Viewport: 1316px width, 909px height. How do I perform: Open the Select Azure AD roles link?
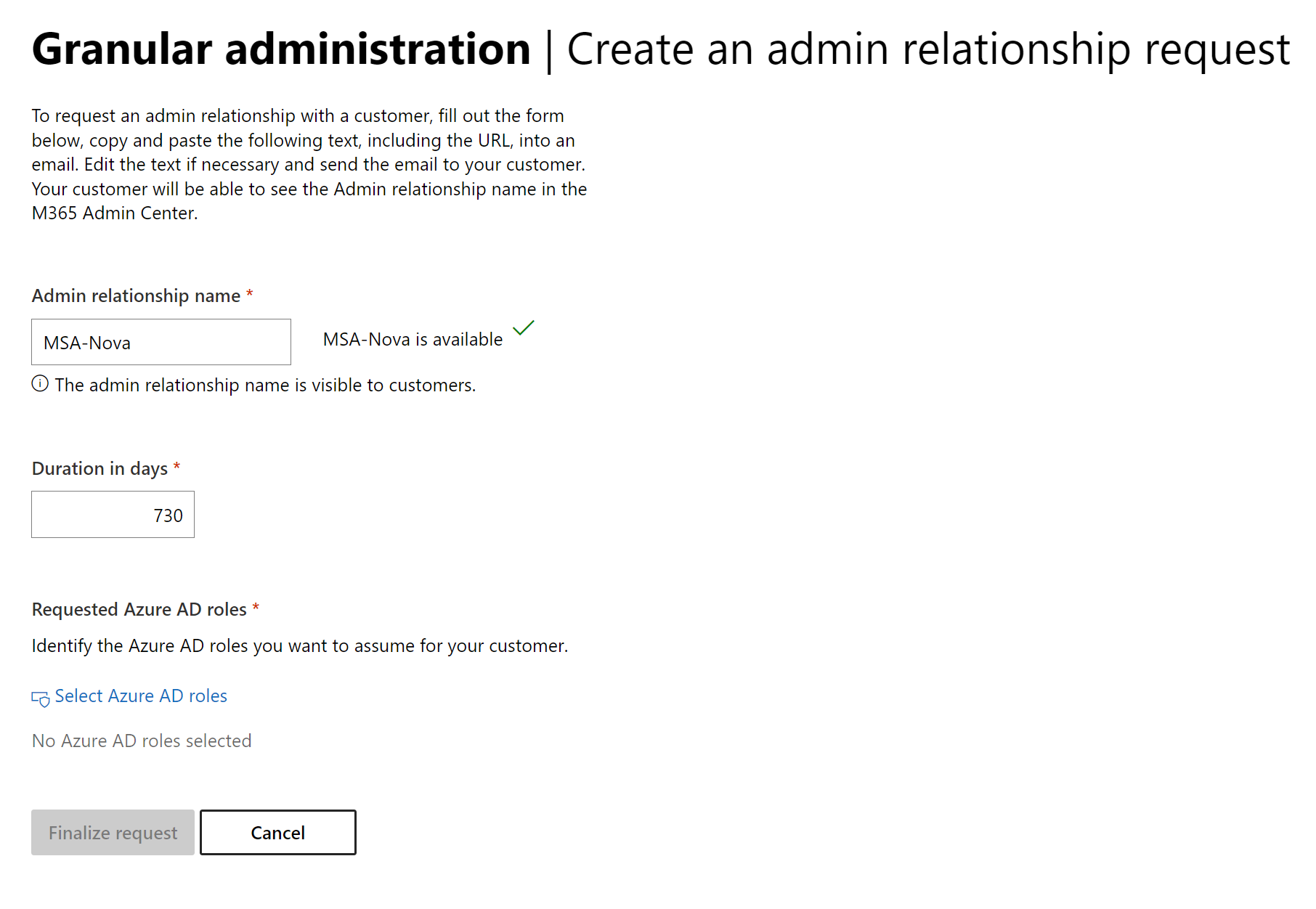141,696
